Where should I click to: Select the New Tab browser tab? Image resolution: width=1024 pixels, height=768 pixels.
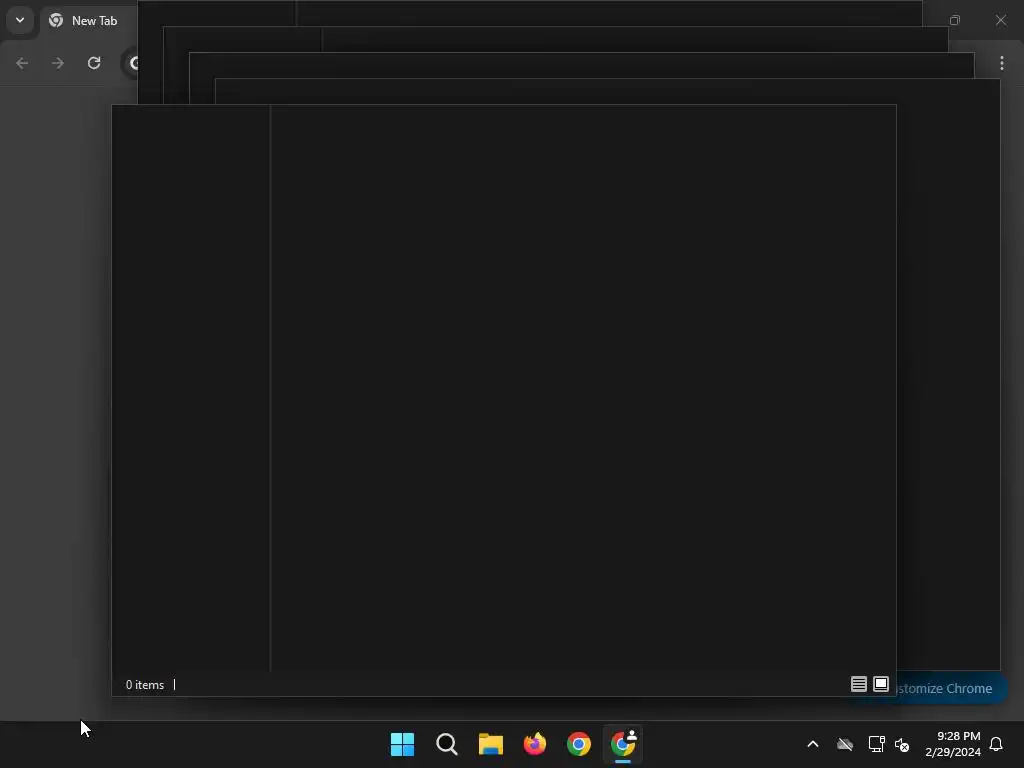(88, 21)
